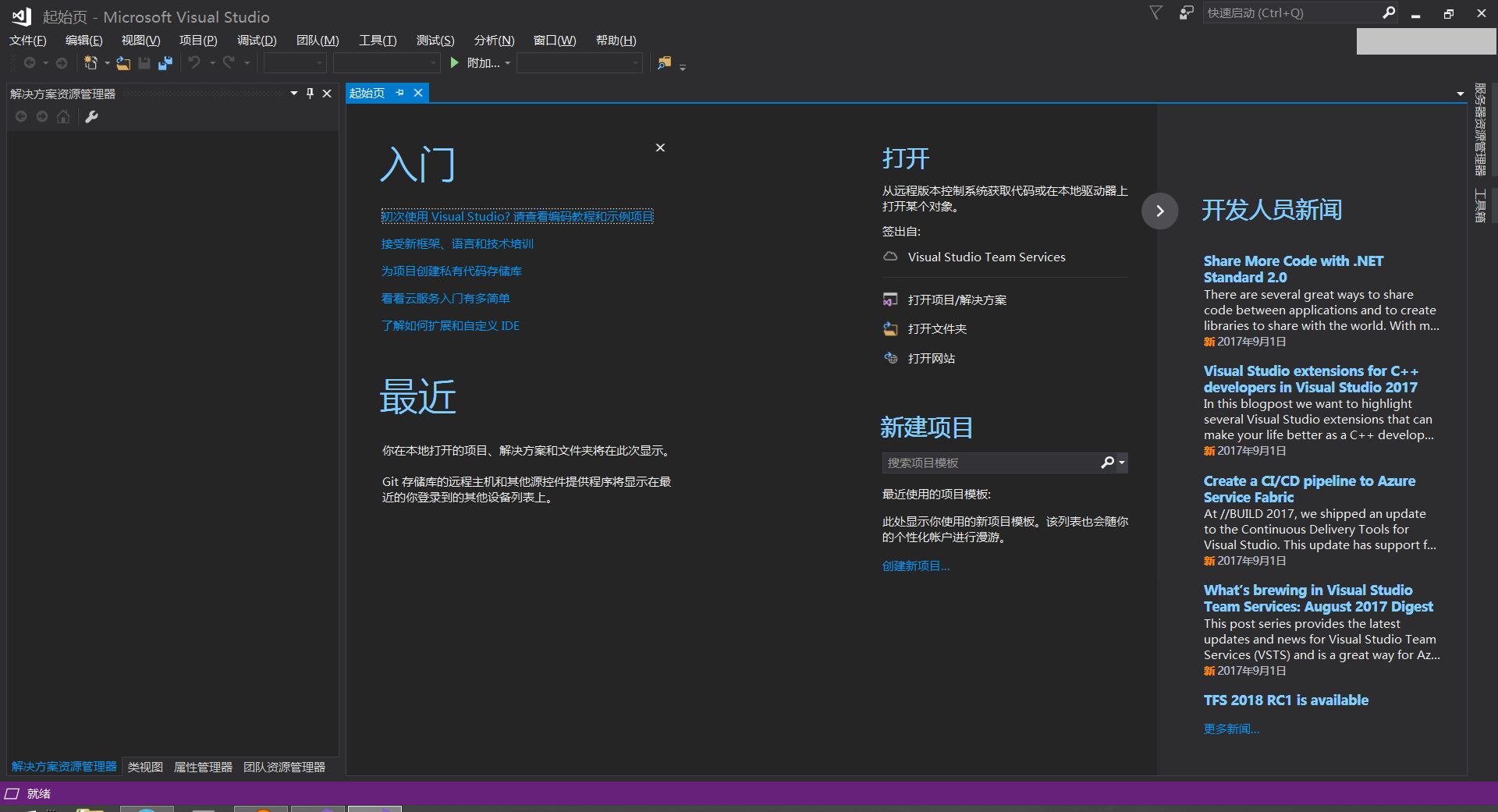This screenshot has height=812, width=1498.
Task: Click the status bar icon beside 就绪
Action: (12, 794)
